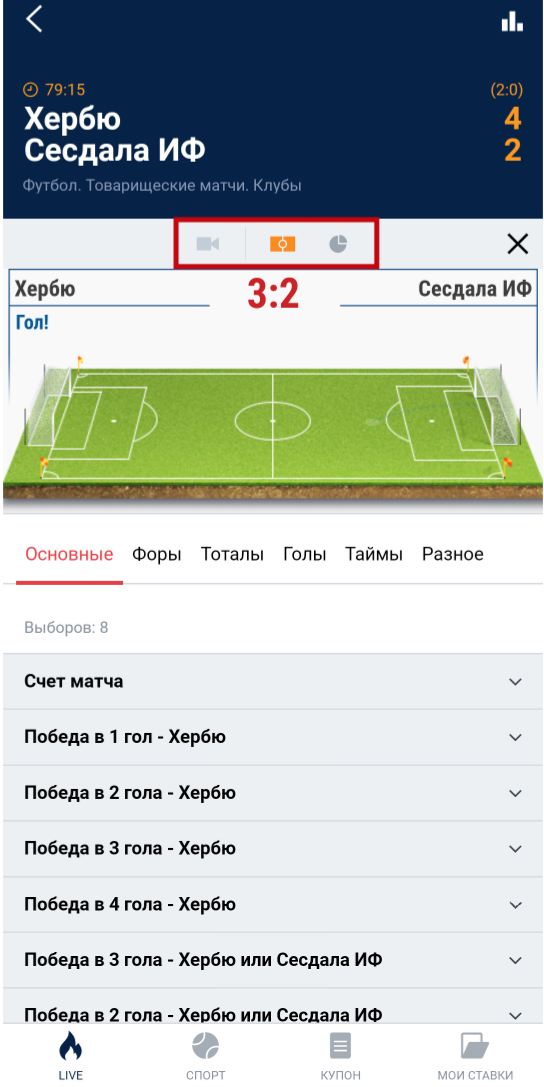Go back using the top-left arrow

tap(34, 19)
